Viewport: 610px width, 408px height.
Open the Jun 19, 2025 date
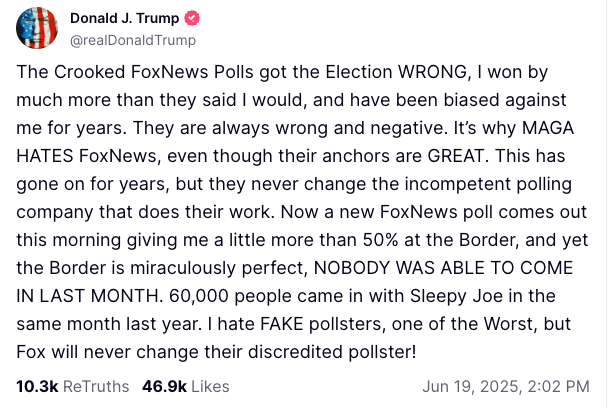tap(470, 387)
